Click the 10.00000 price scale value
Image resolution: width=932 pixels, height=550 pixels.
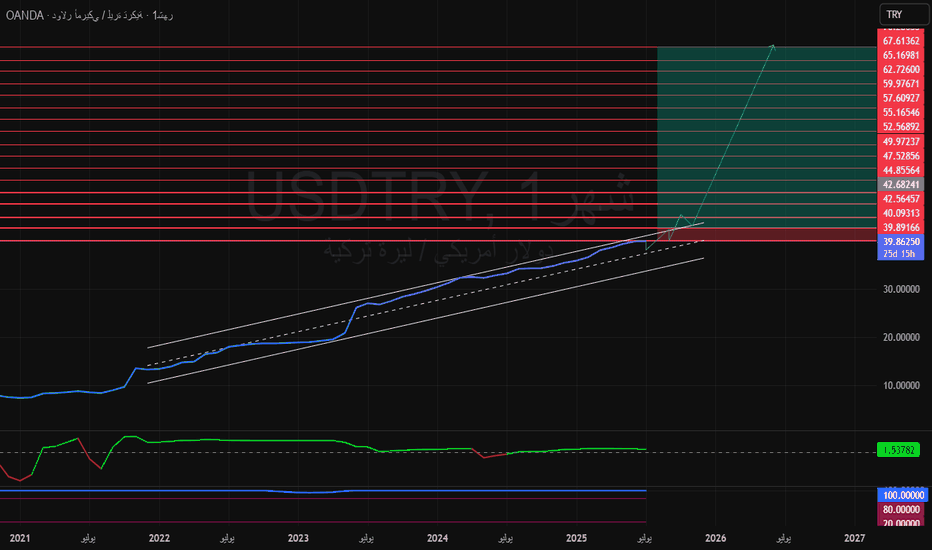click(x=901, y=385)
